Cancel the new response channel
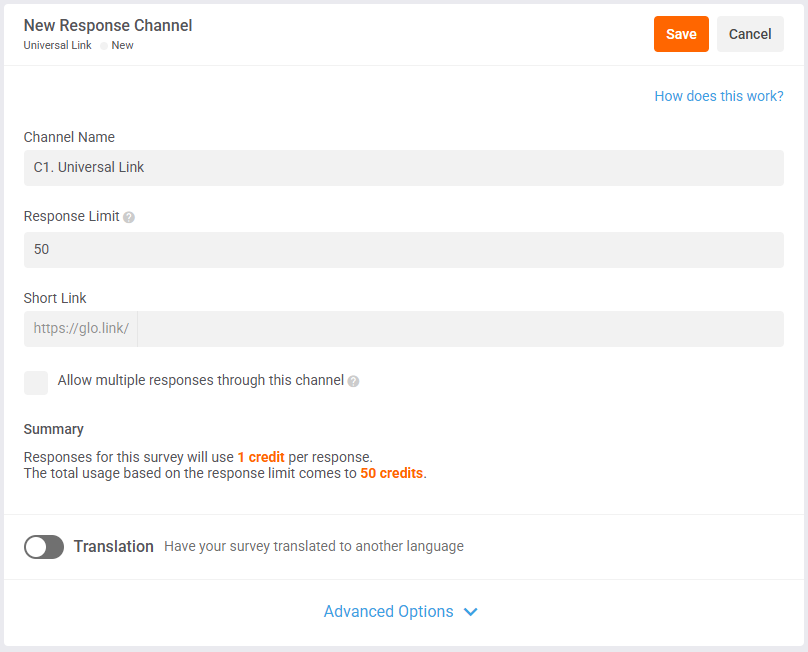Image resolution: width=808 pixels, height=652 pixels. tap(750, 34)
